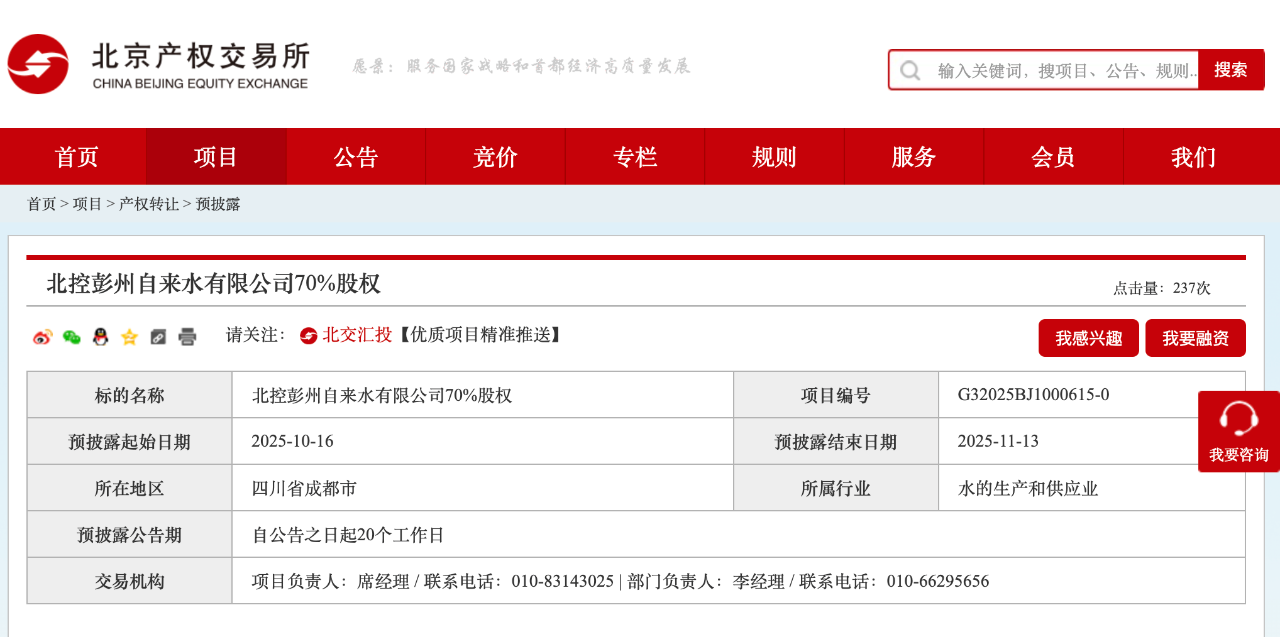This screenshot has width=1280, height=637.
Task: Open the 首页 navigation menu item
Action: 77,157
